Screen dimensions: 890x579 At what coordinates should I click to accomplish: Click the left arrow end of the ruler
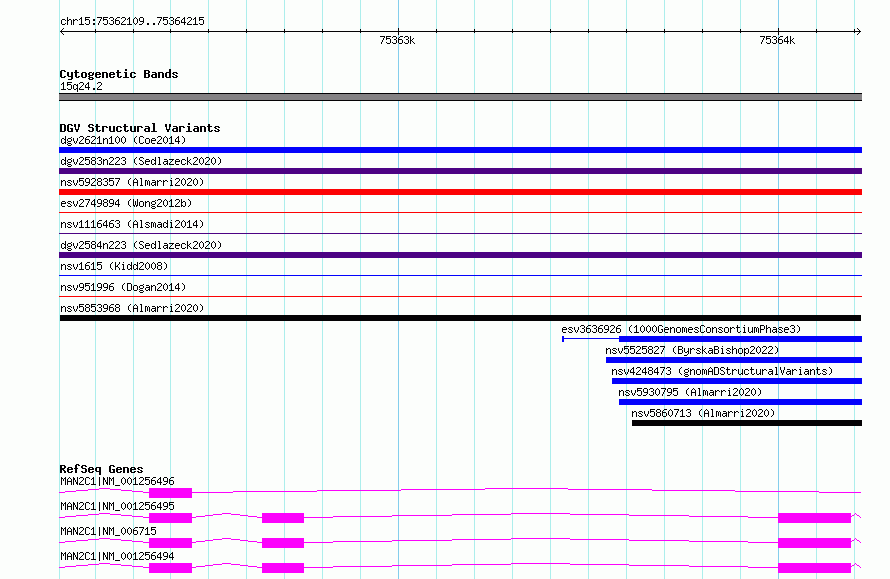(x=63, y=32)
